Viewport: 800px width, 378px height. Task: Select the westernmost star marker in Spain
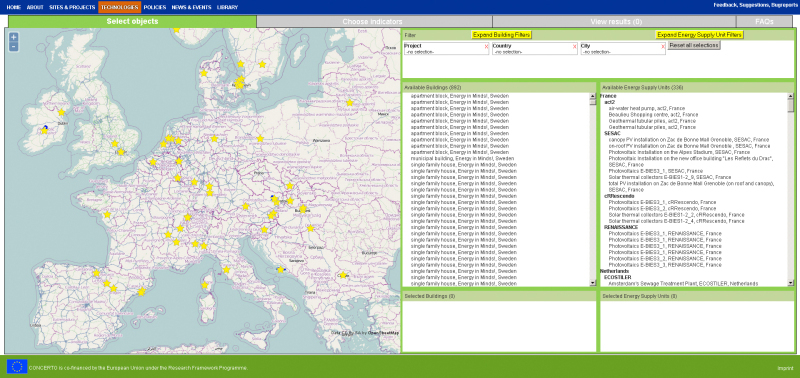(96, 273)
